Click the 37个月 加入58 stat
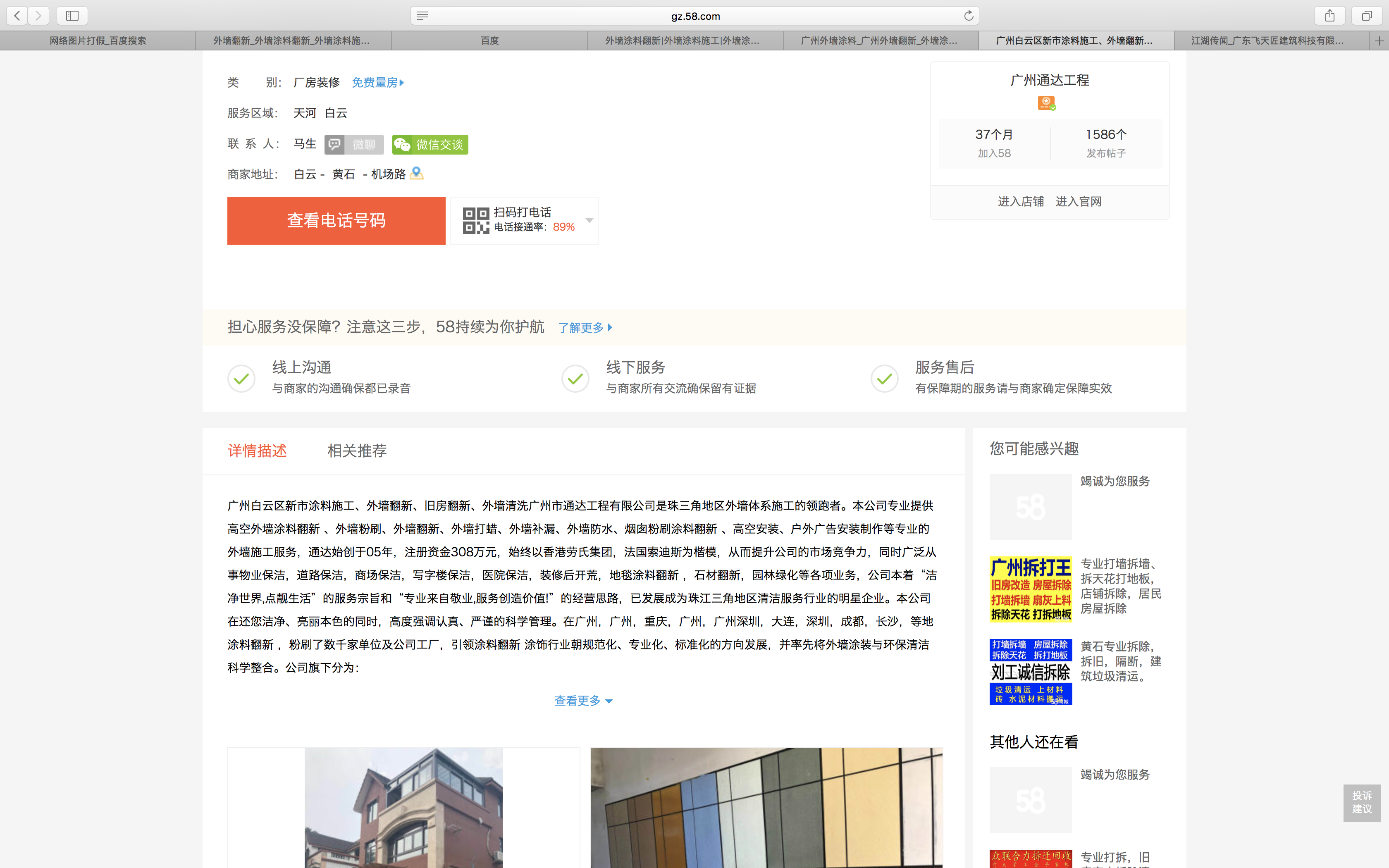Image resolution: width=1389 pixels, height=868 pixels. 995,143
